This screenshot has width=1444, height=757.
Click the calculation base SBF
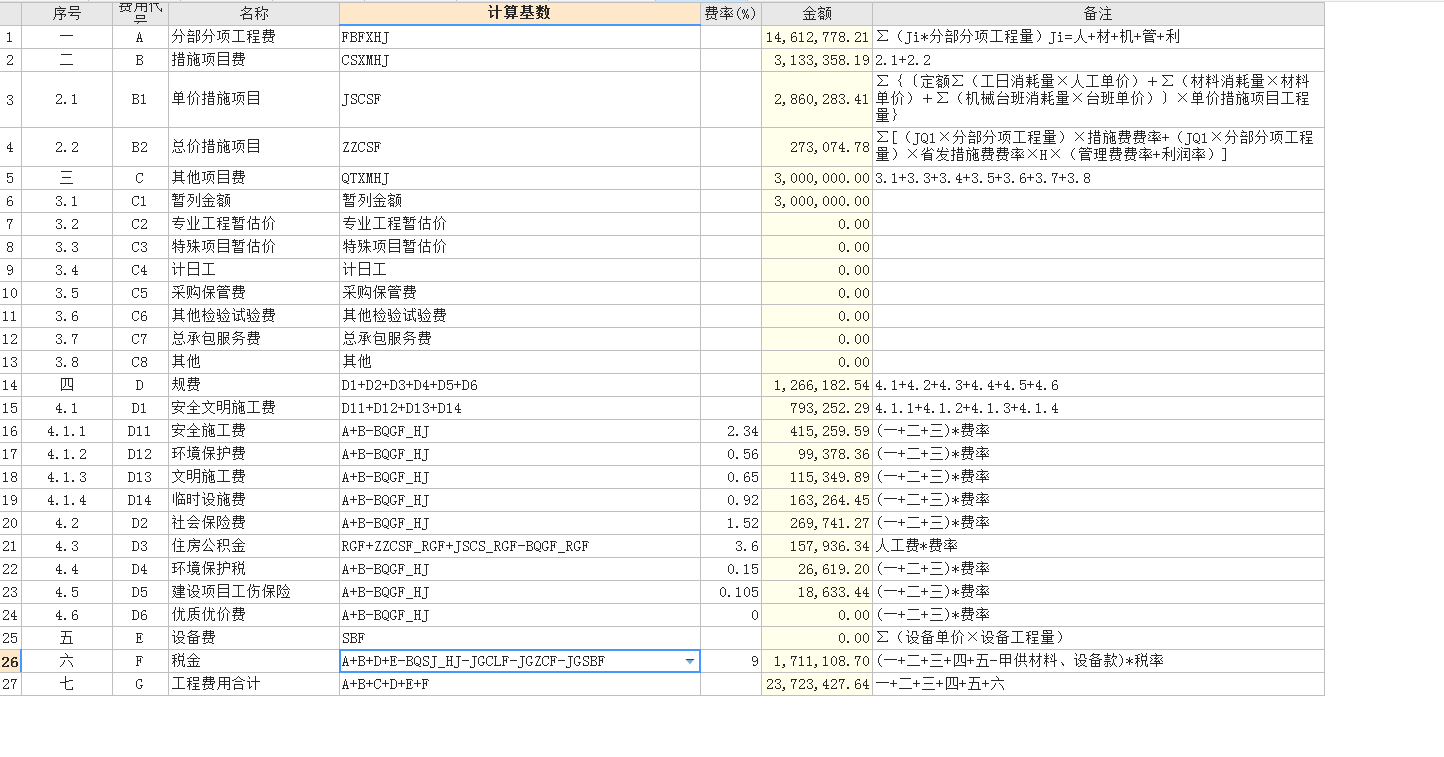(520, 638)
